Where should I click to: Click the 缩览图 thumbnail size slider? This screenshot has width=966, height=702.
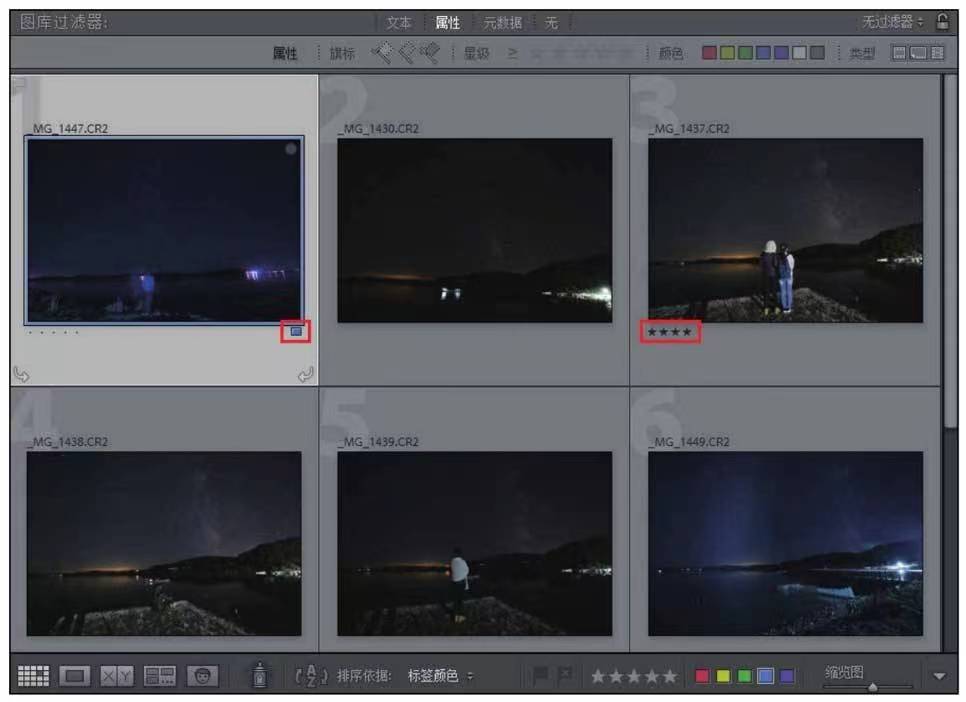[872, 687]
